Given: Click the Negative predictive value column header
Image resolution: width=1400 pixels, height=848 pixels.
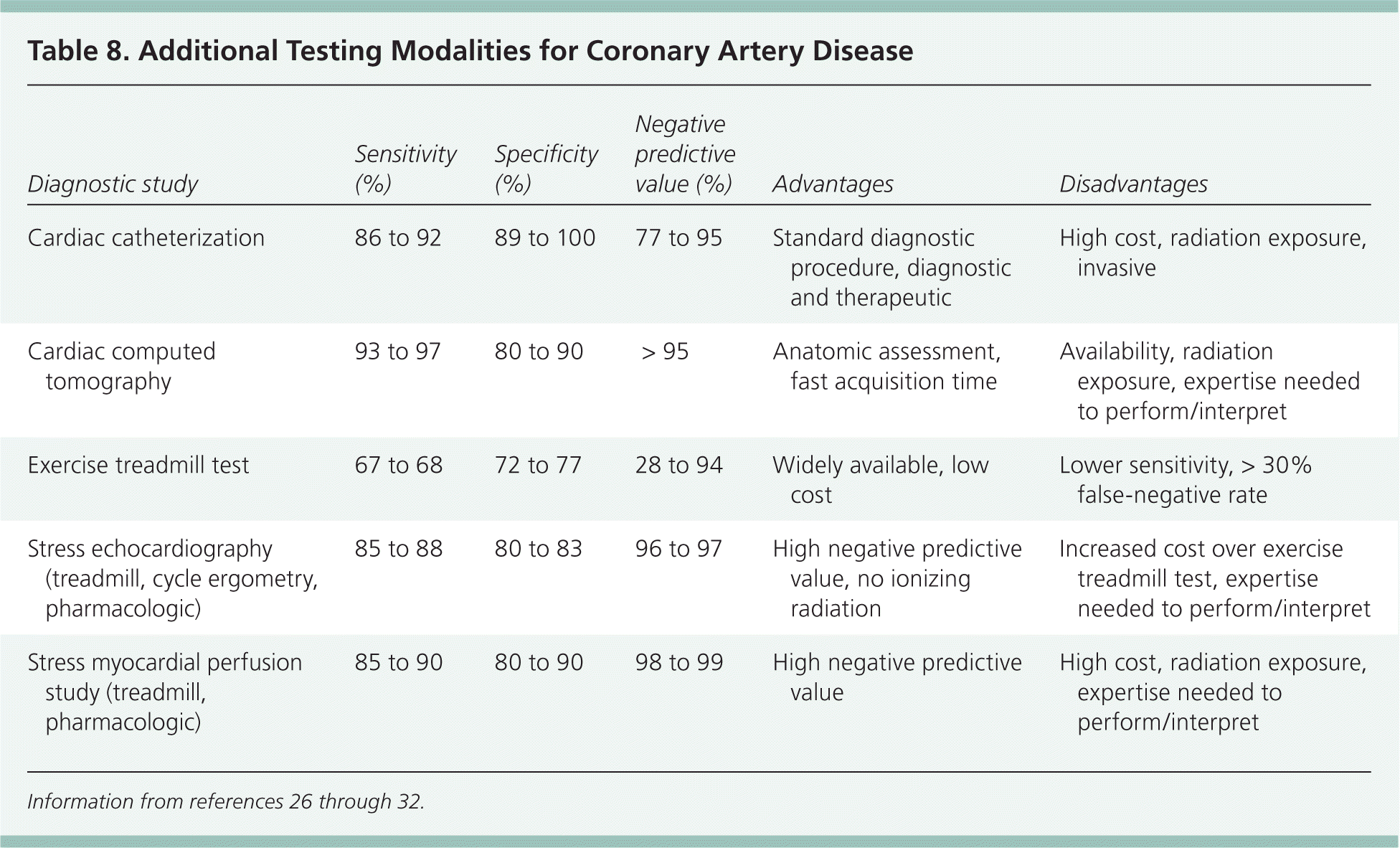Looking at the screenshot, I should (x=685, y=154).
